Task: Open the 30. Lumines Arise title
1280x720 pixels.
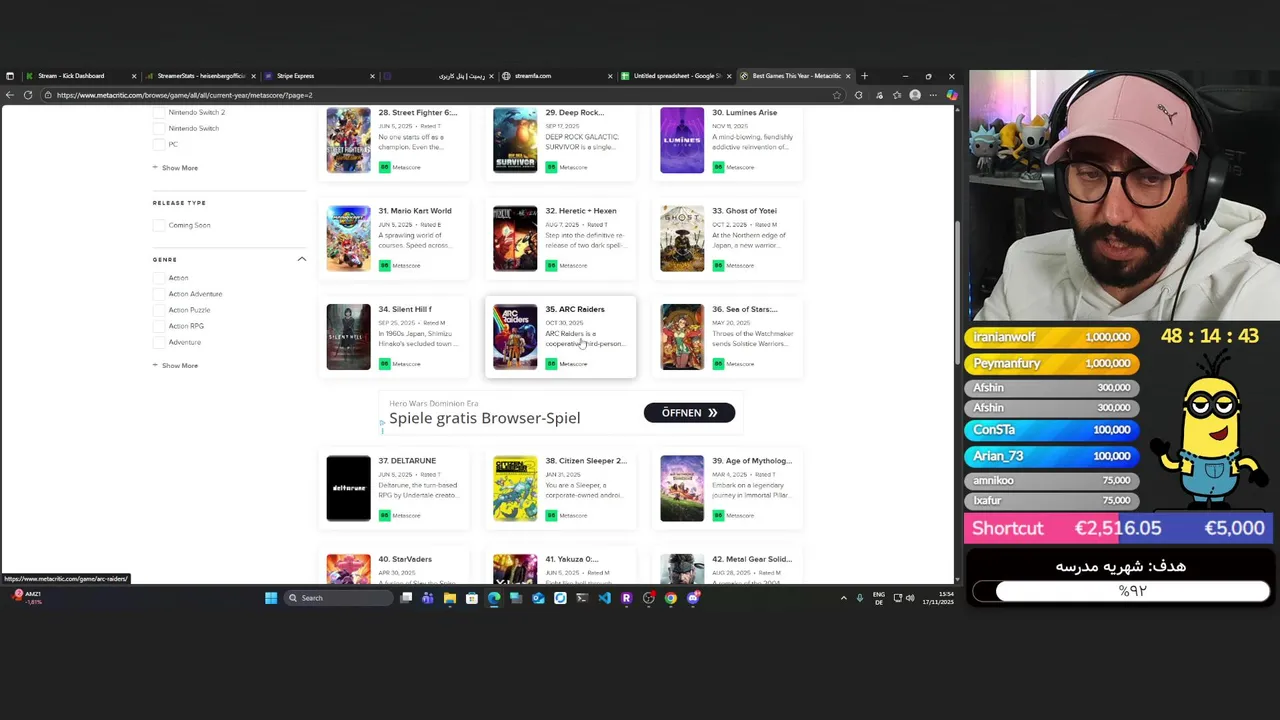Action: pos(744,113)
